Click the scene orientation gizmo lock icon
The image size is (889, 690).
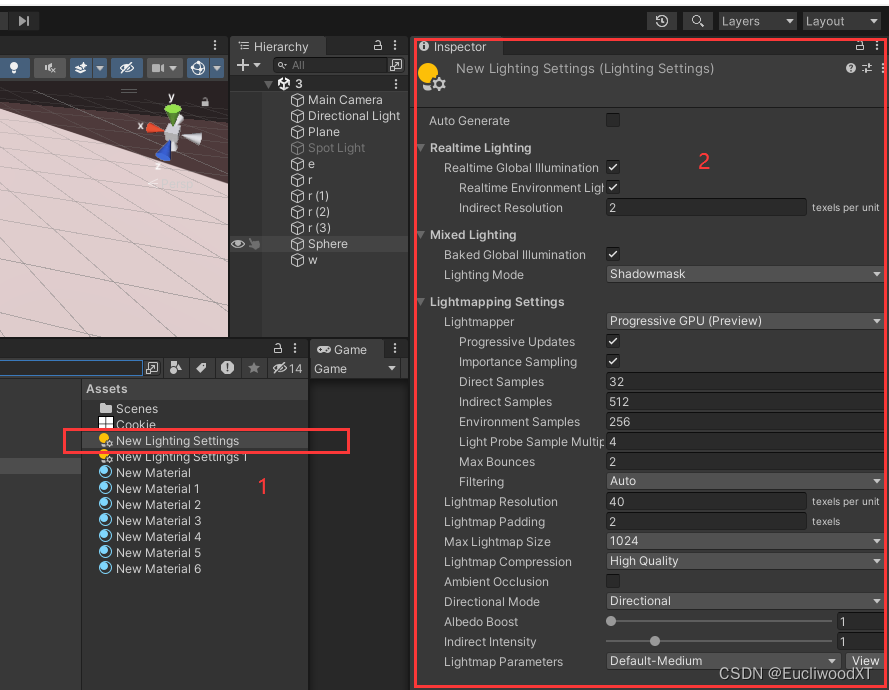(205, 102)
